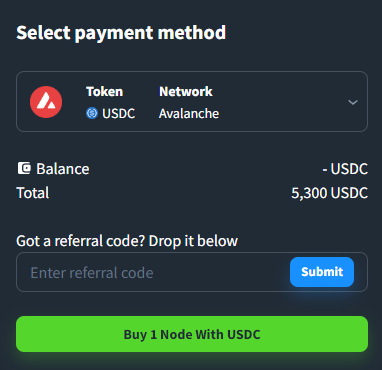Image resolution: width=382 pixels, height=370 pixels.
Task: Click the Total label
Action: click(33, 193)
